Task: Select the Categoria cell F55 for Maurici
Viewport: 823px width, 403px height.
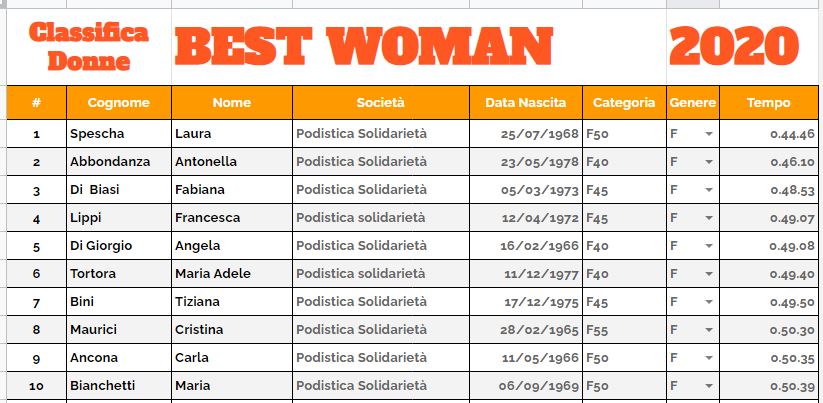Action: coord(624,330)
